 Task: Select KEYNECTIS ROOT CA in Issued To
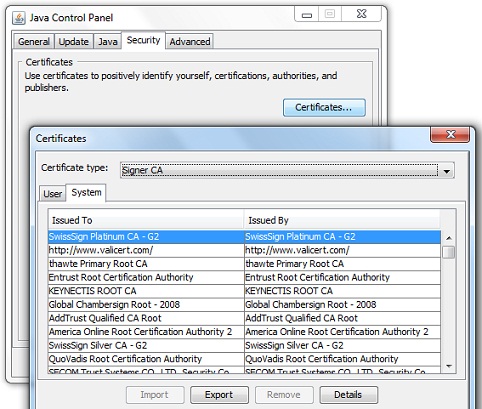146,291
